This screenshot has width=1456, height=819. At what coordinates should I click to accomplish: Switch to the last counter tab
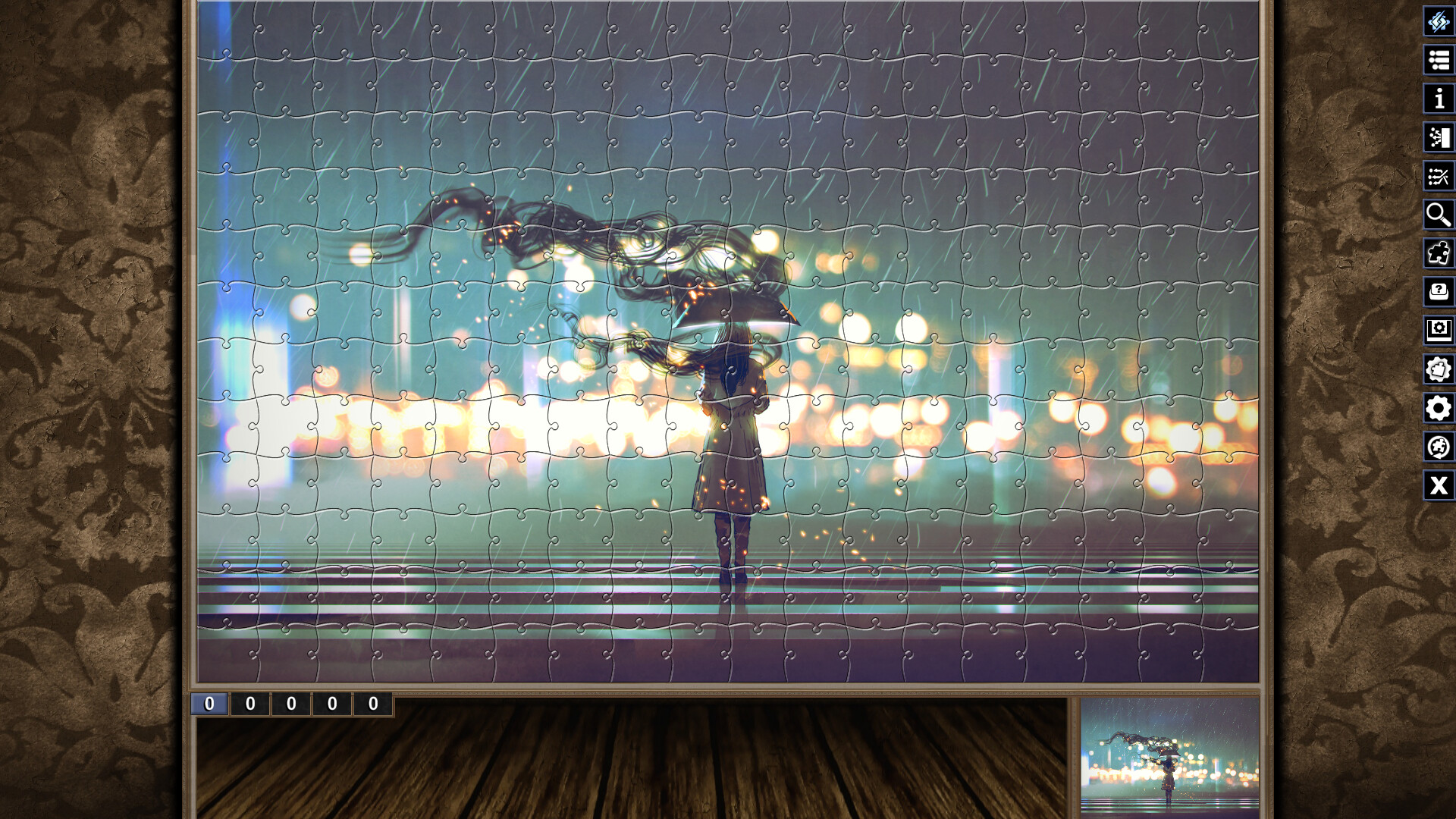(372, 704)
